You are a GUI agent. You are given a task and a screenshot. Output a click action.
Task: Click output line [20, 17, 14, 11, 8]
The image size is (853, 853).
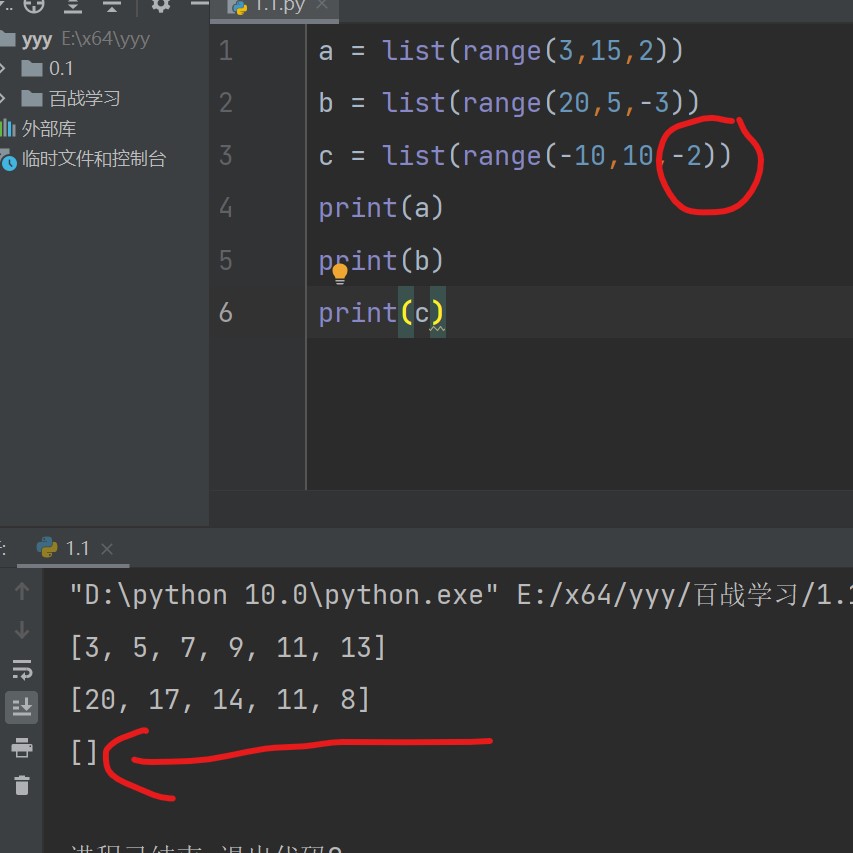pyautogui.click(x=220, y=700)
